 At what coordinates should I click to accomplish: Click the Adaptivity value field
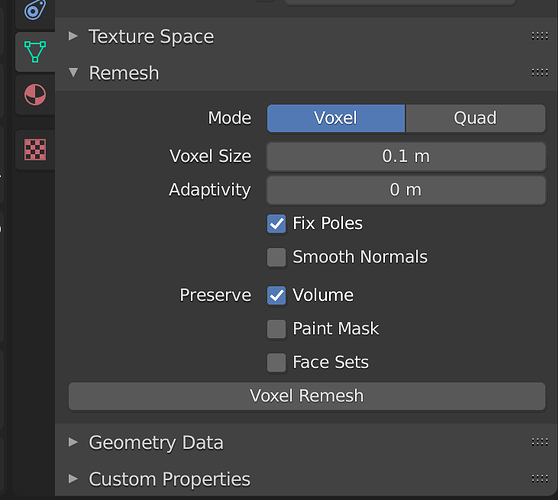(x=406, y=190)
